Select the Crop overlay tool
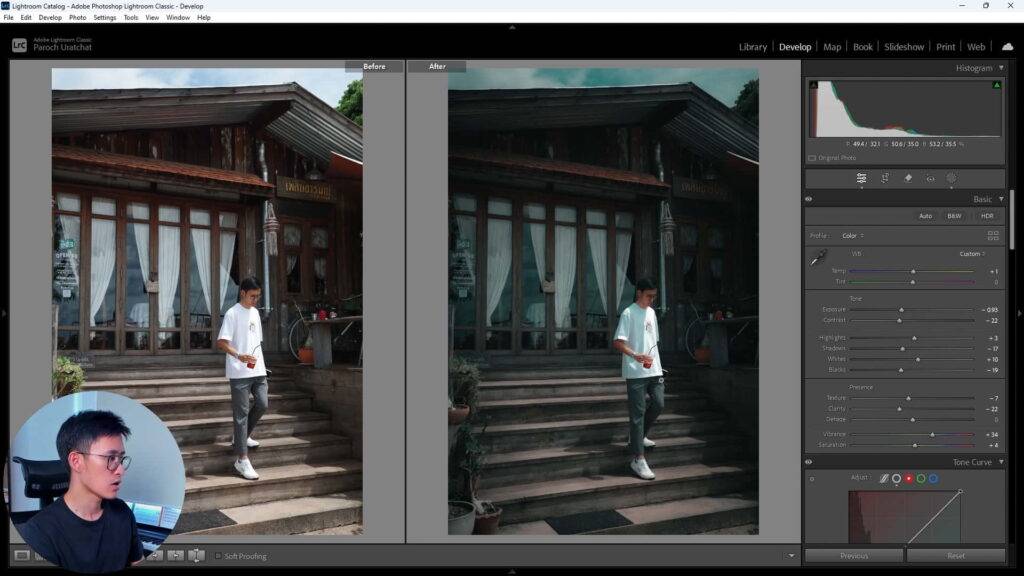1024x576 pixels. [x=885, y=179]
